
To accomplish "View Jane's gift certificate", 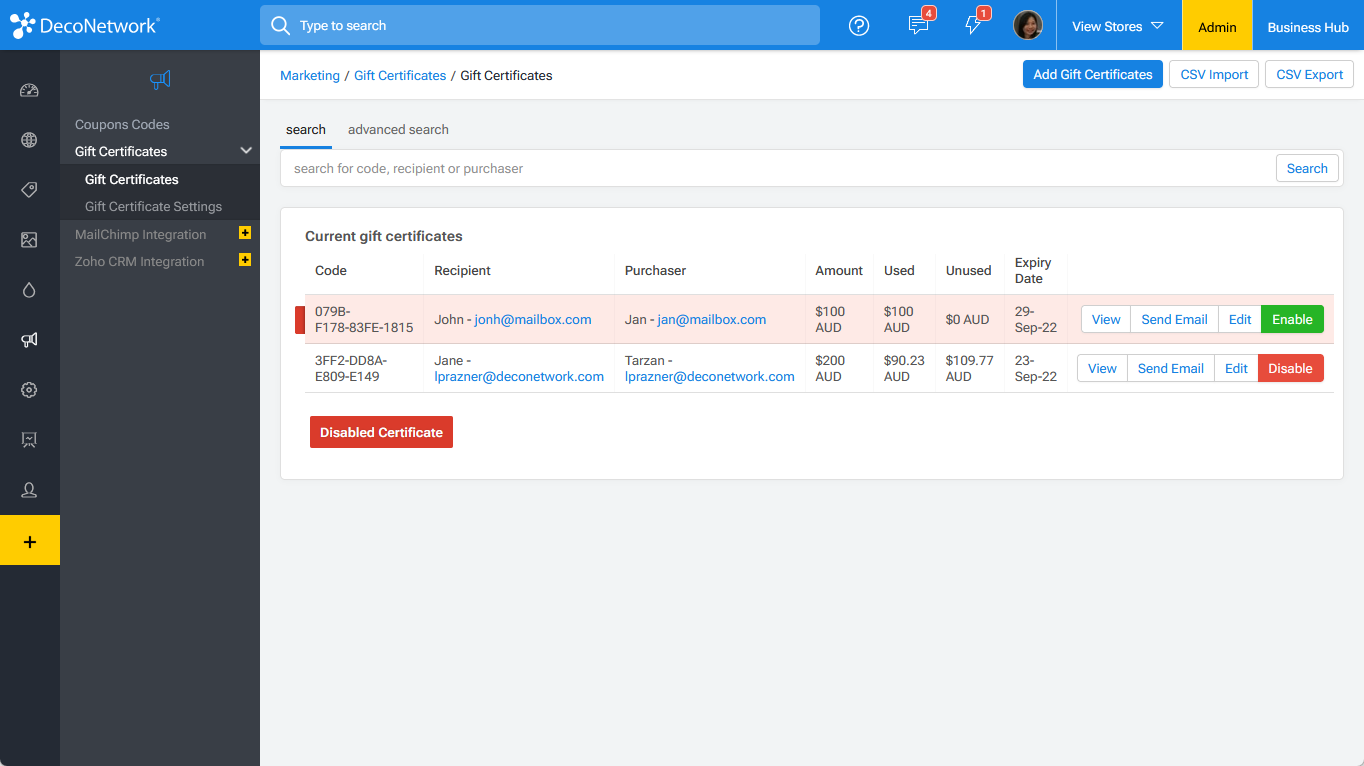I will tap(1102, 368).
